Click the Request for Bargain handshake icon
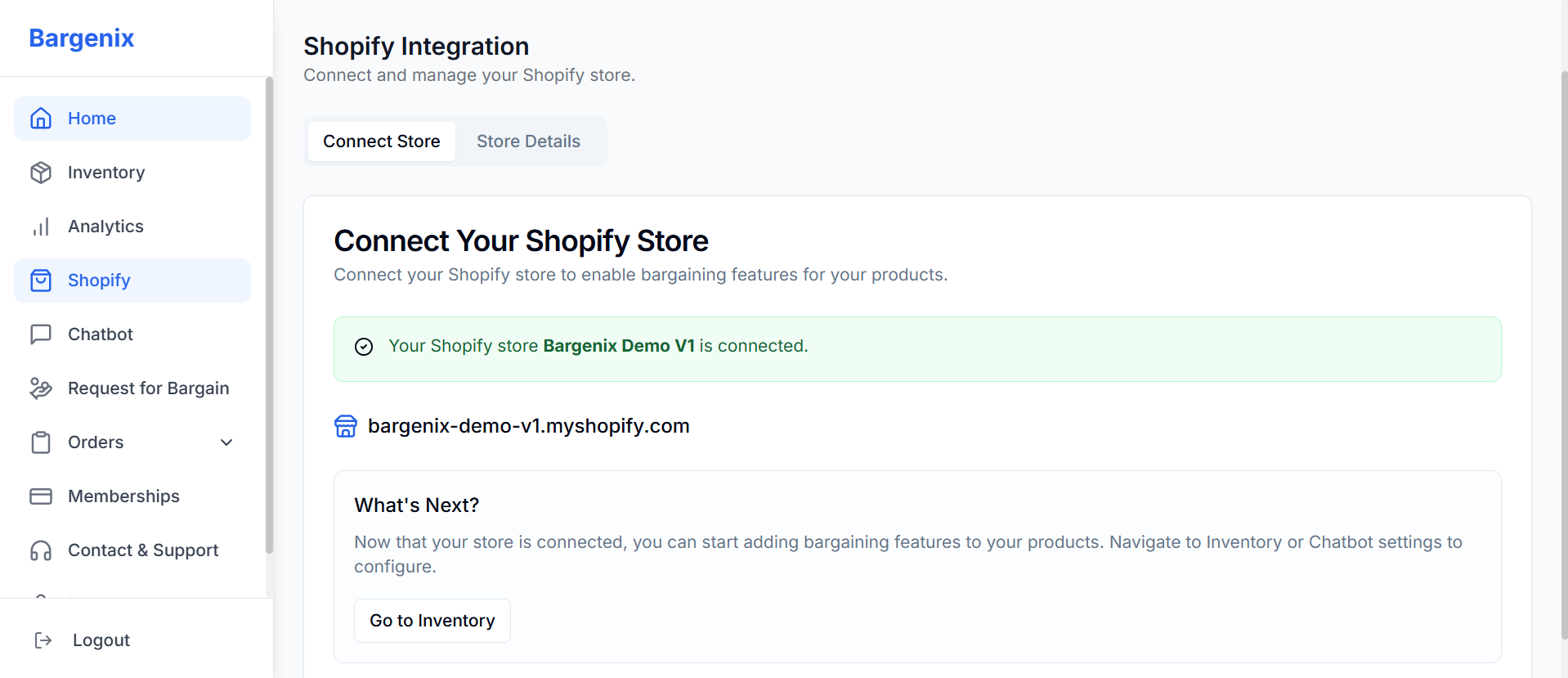1568x678 pixels. [41, 388]
